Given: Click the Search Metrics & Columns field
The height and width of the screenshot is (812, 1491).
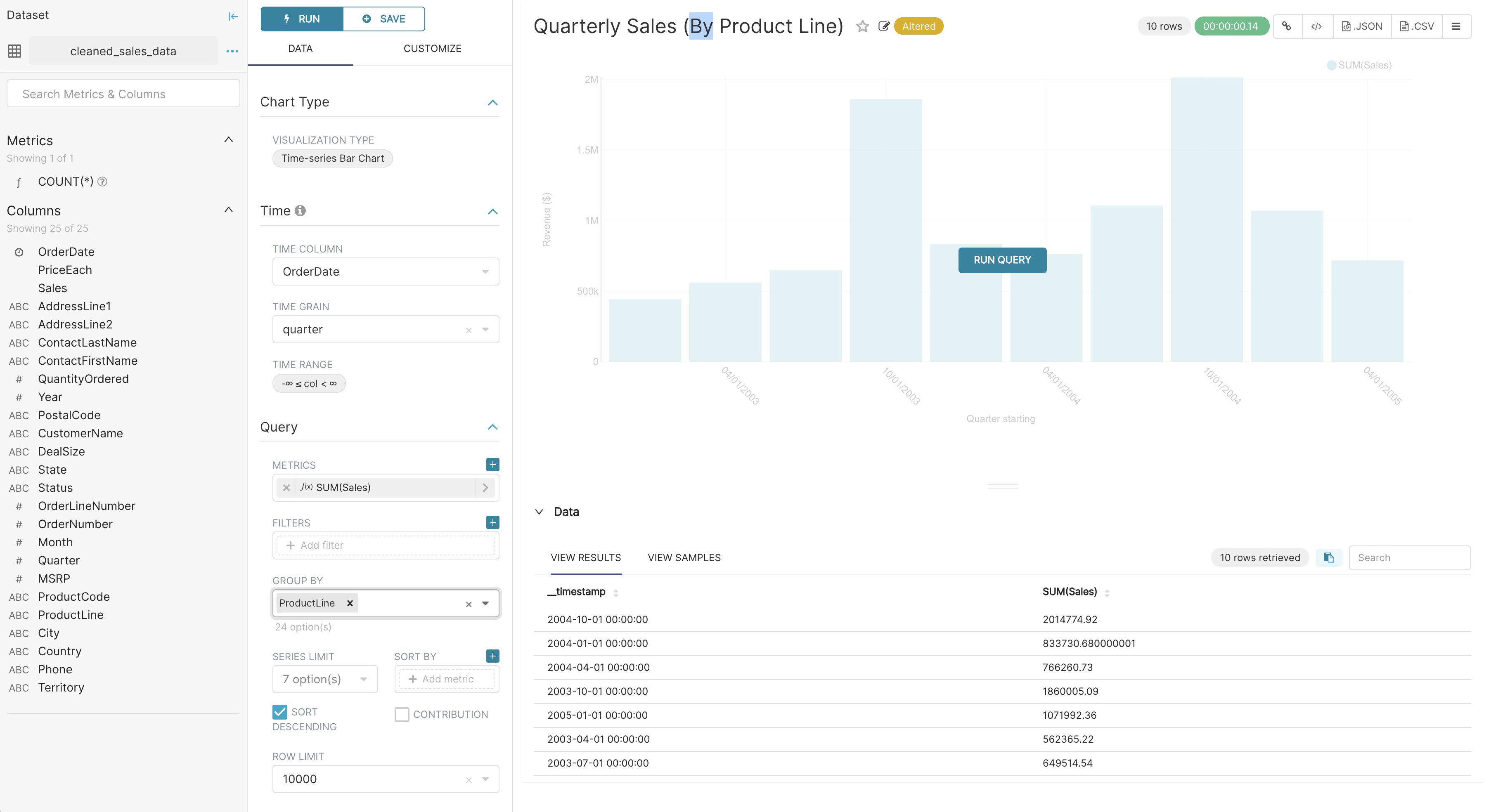Looking at the screenshot, I should click(x=123, y=93).
